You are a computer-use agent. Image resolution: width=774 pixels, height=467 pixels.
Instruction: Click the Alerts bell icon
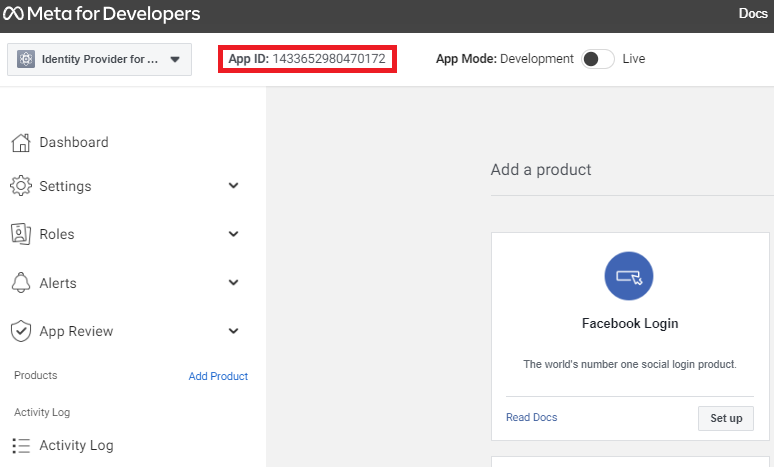(20, 283)
